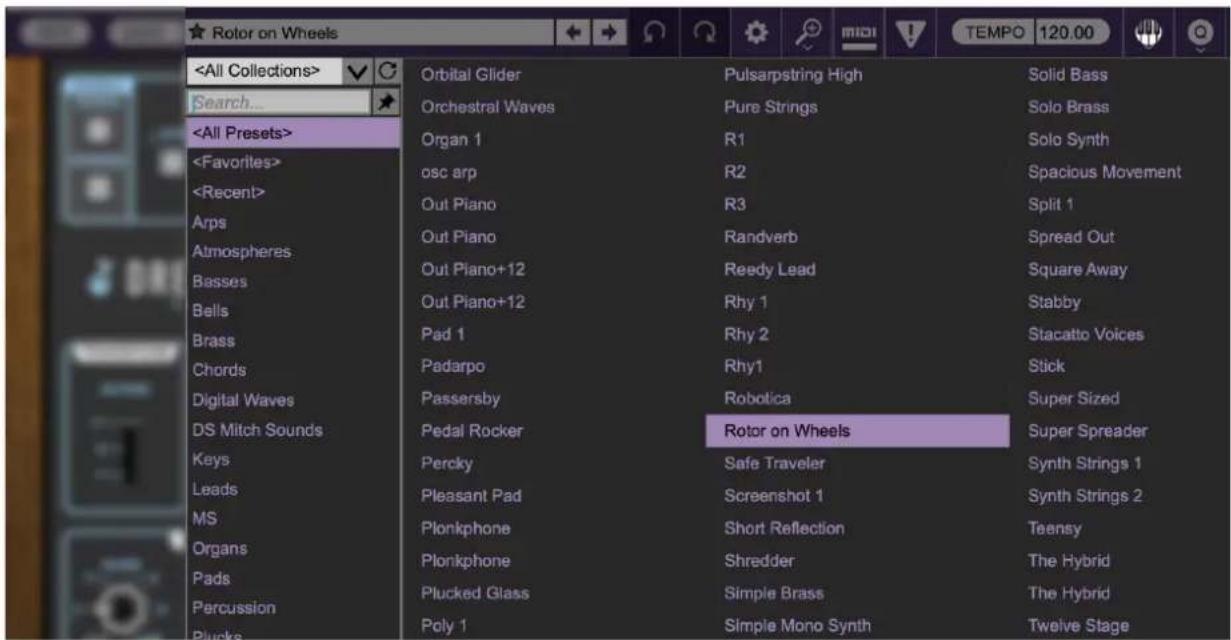Load the Safe Traveler preset
This screenshot has width=1231, height=640.
(775, 464)
